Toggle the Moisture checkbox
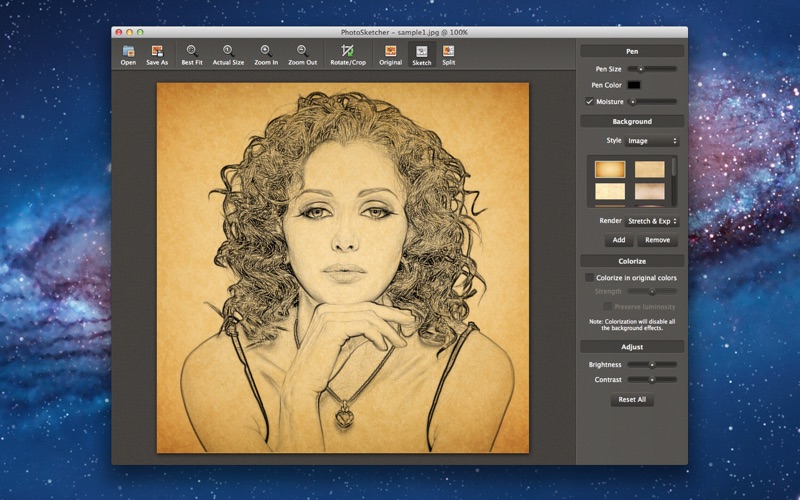The image size is (800, 500). tap(590, 101)
